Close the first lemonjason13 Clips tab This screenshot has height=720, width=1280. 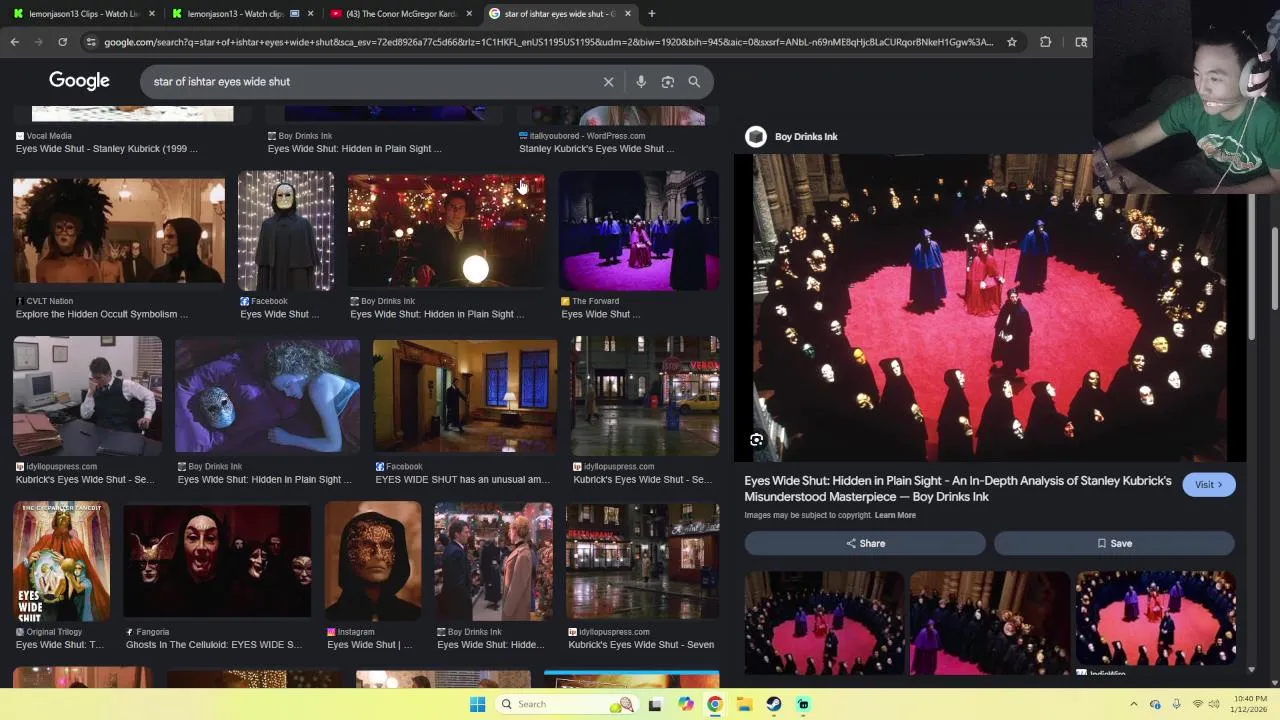pos(152,14)
